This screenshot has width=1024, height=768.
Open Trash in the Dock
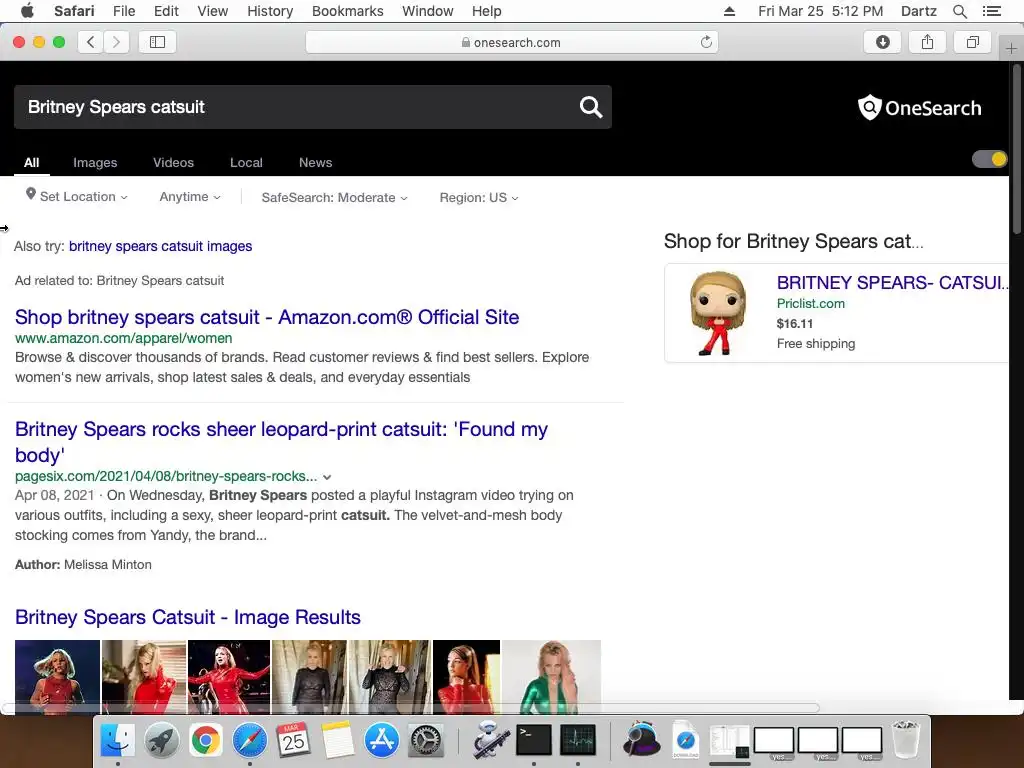[906, 739]
